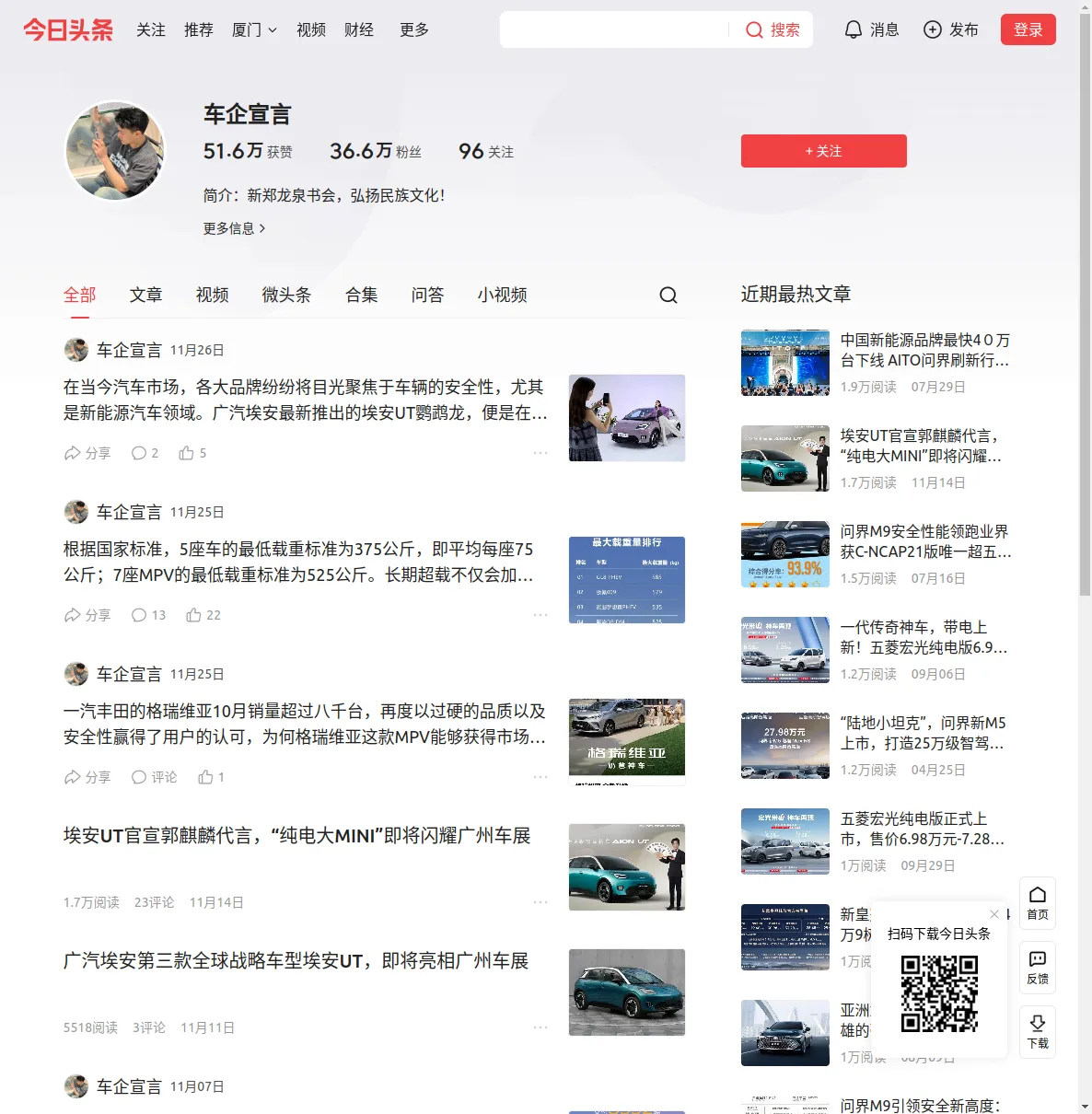The image size is (1092, 1114).
Task: Like the 格瑞维亚 post with 1 like
Action: (211, 777)
